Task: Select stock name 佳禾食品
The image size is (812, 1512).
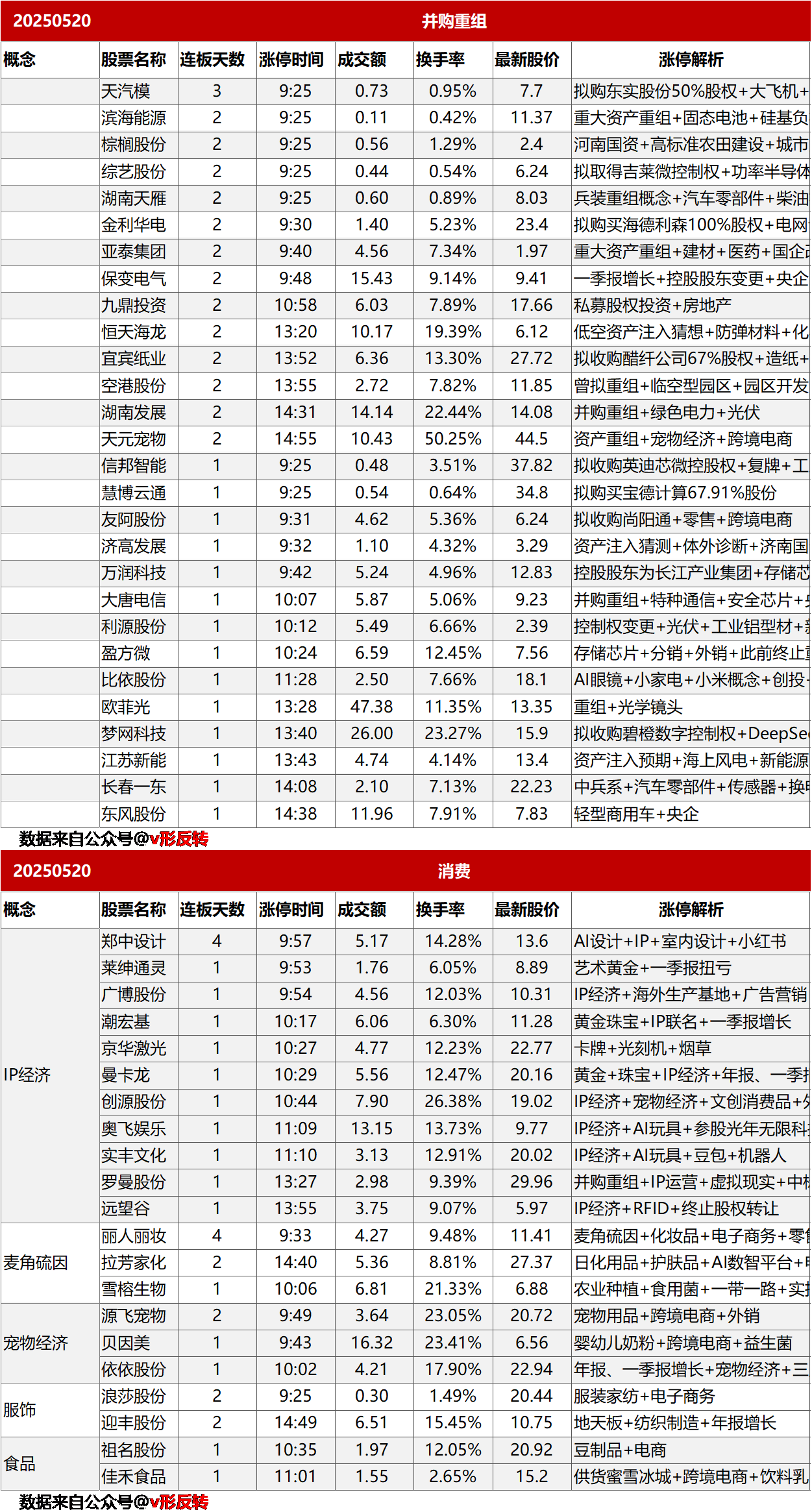Action: [134, 1476]
